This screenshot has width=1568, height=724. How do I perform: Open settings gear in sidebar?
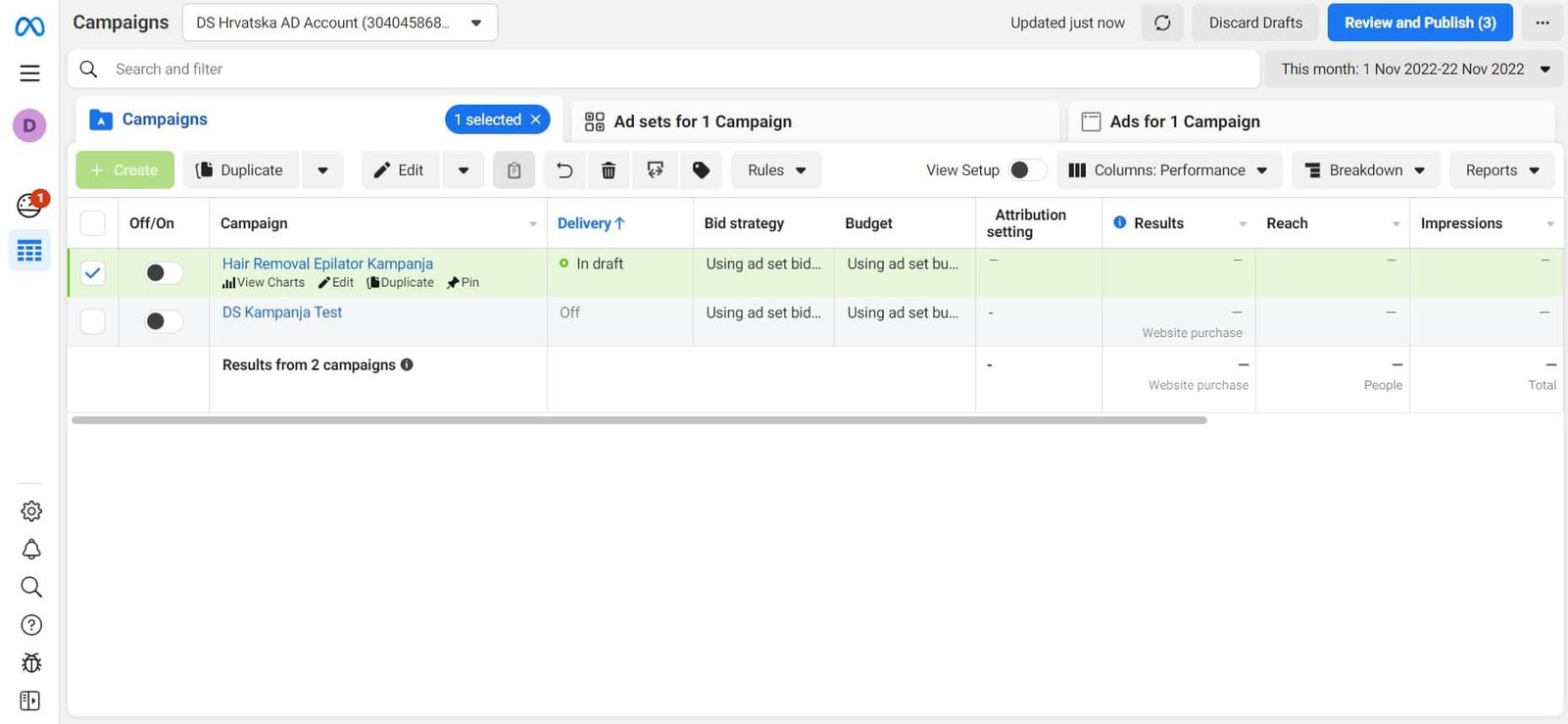coord(31,511)
